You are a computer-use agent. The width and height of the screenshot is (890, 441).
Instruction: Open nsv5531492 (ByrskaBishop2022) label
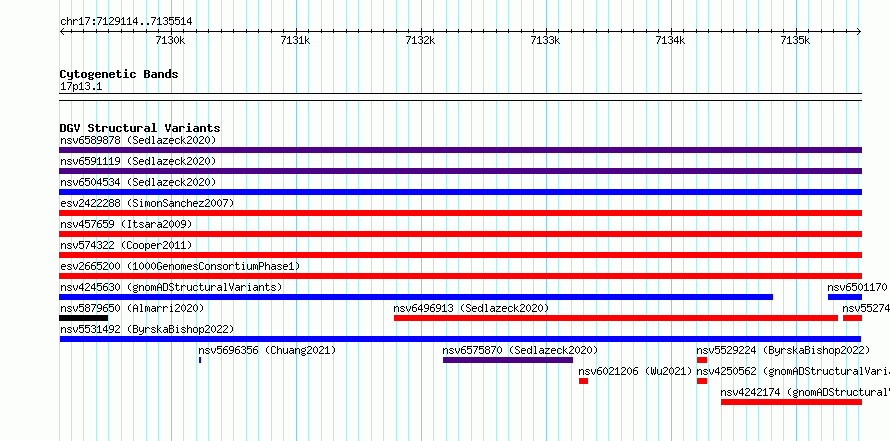tap(147, 329)
